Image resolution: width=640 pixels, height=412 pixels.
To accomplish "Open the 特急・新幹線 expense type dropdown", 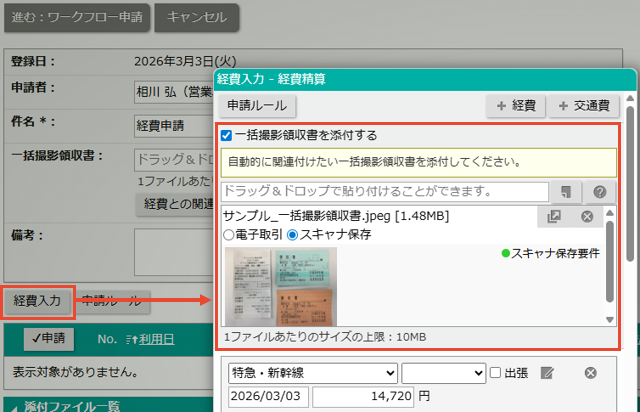I will [312, 373].
